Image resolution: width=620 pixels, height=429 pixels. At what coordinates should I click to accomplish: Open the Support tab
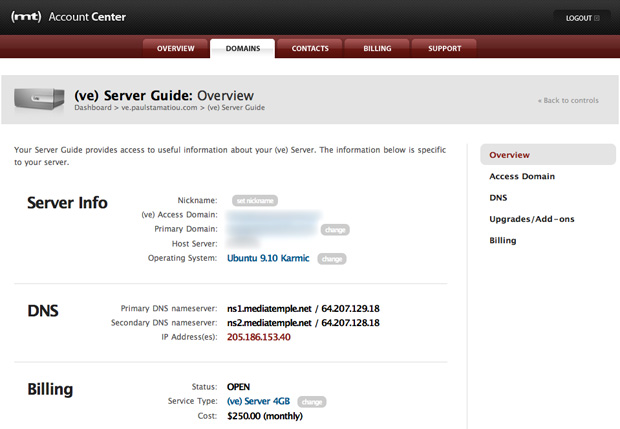pyautogui.click(x=444, y=49)
